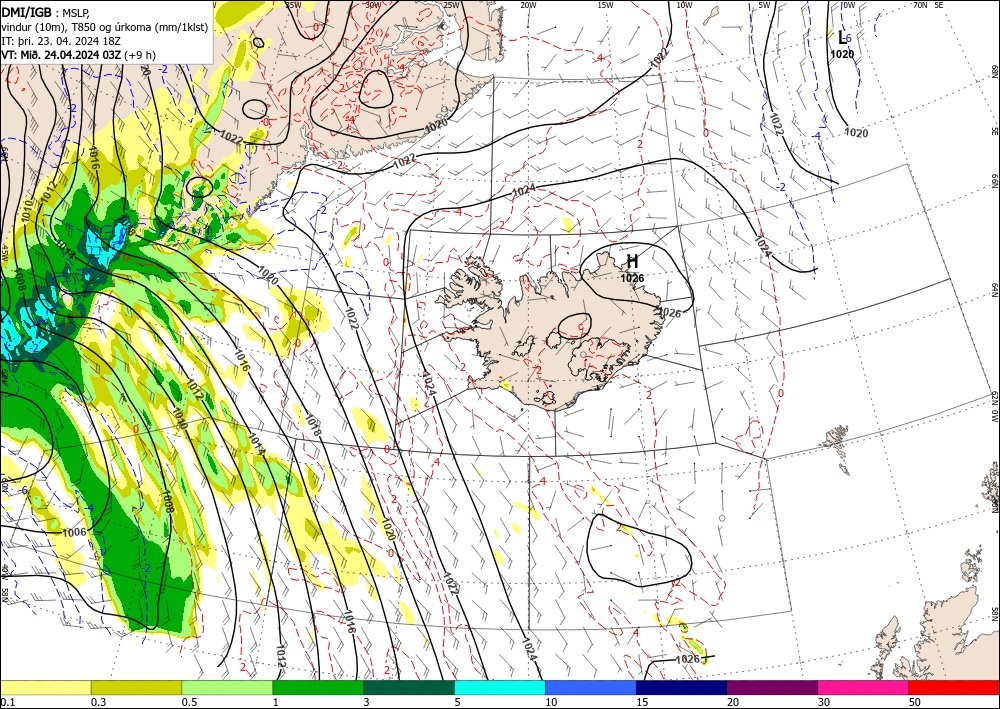Screen dimensions: 1000x709
Task: Click the '1026' value beneath the H symbol
Action: click(632, 278)
